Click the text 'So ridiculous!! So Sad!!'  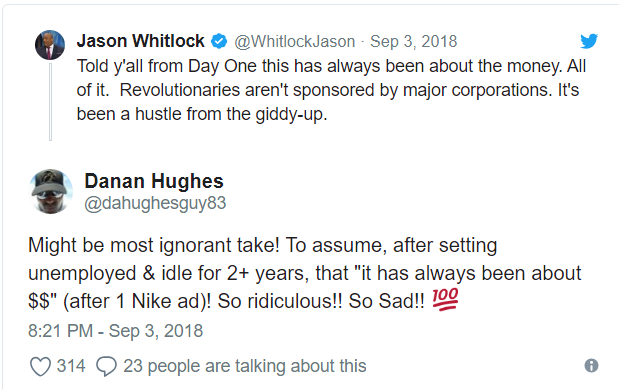pyautogui.click(x=321, y=301)
